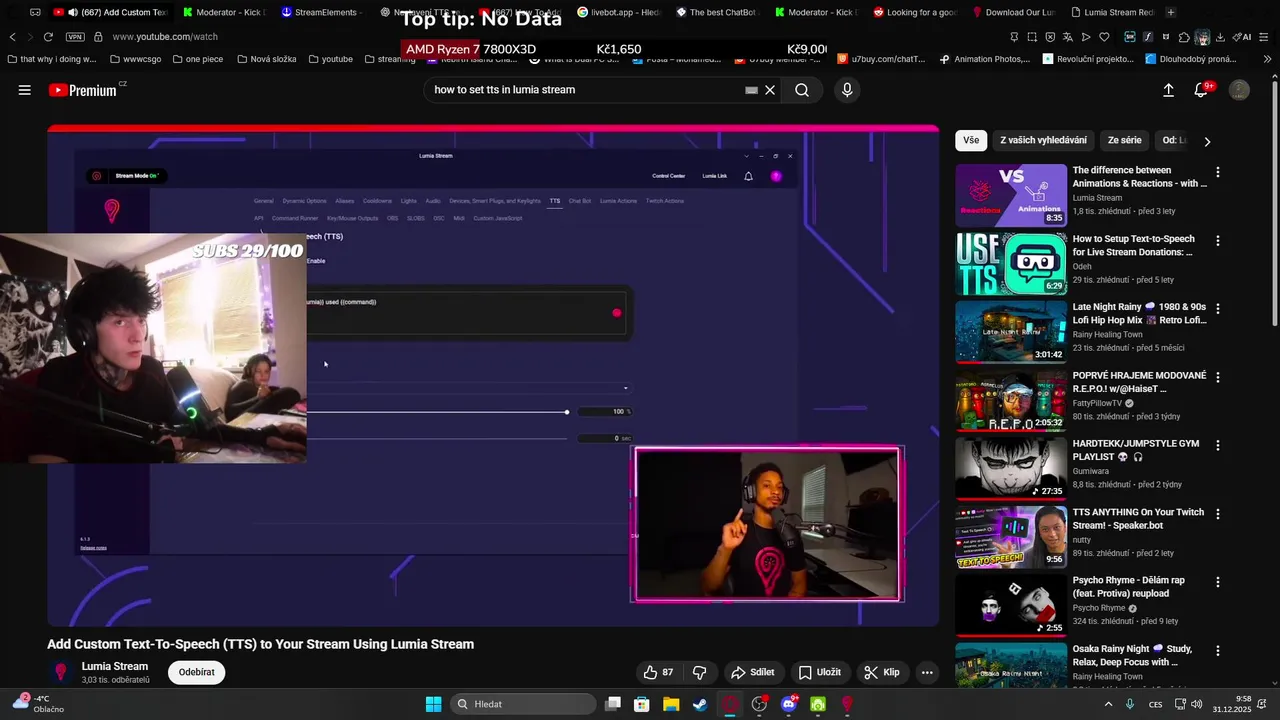1280x720 pixels.
Task: Clear the YouTube search query with X
Action: tap(770, 90)
